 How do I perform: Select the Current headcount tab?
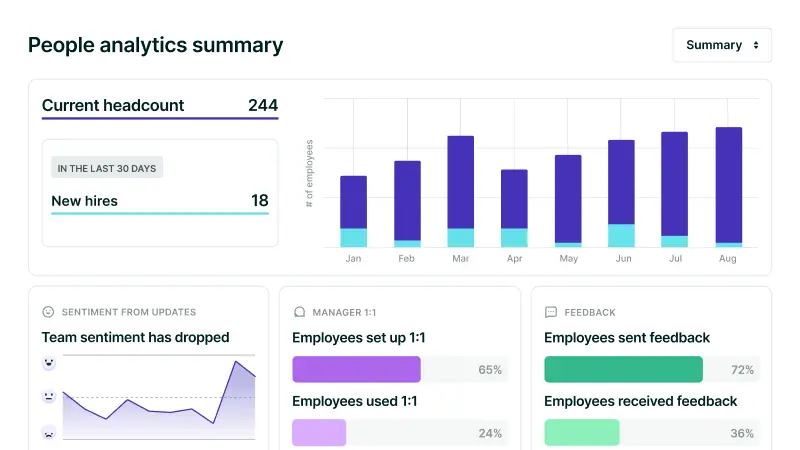(x=160, y=106)
